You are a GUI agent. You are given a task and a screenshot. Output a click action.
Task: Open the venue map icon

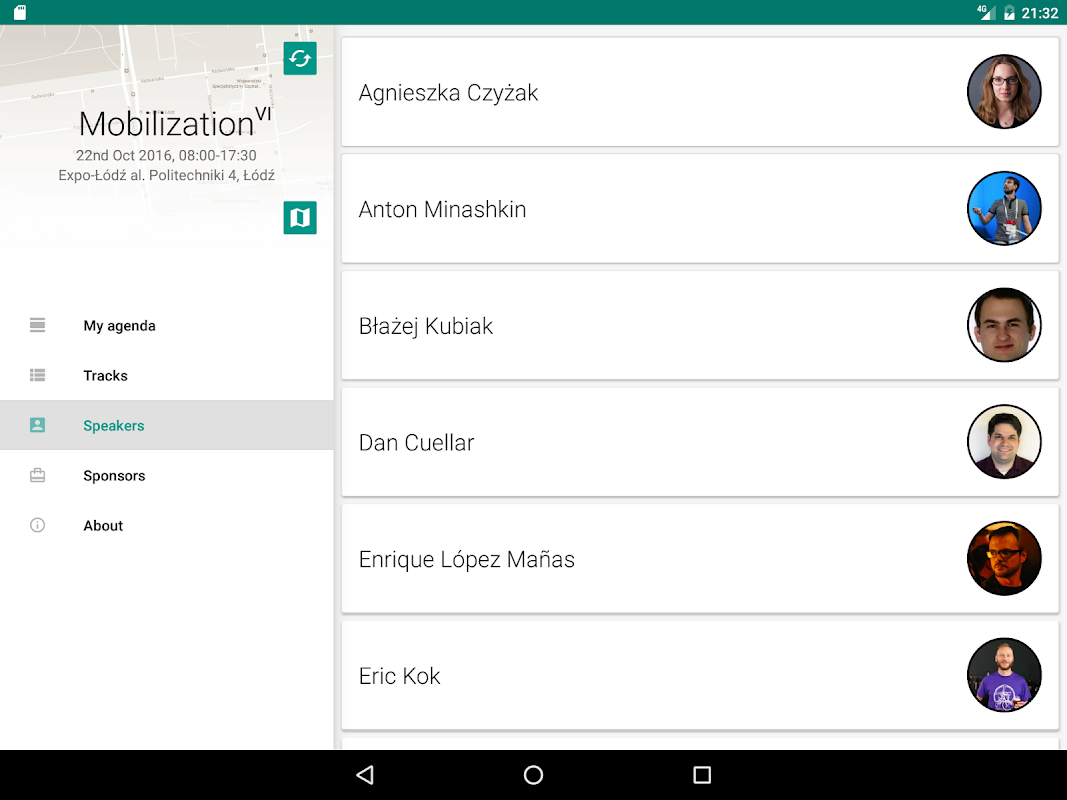[x=300, y=217]
